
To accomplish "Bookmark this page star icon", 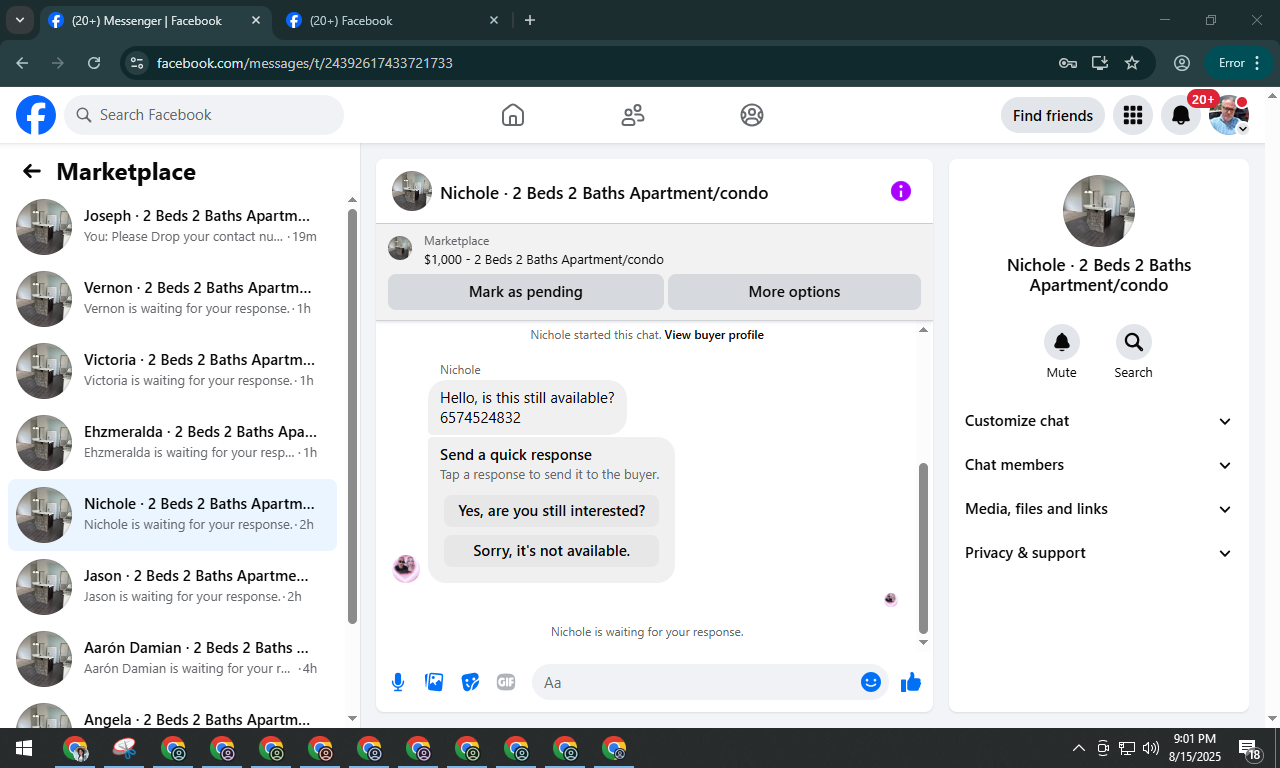I will tap(1132, 63).
